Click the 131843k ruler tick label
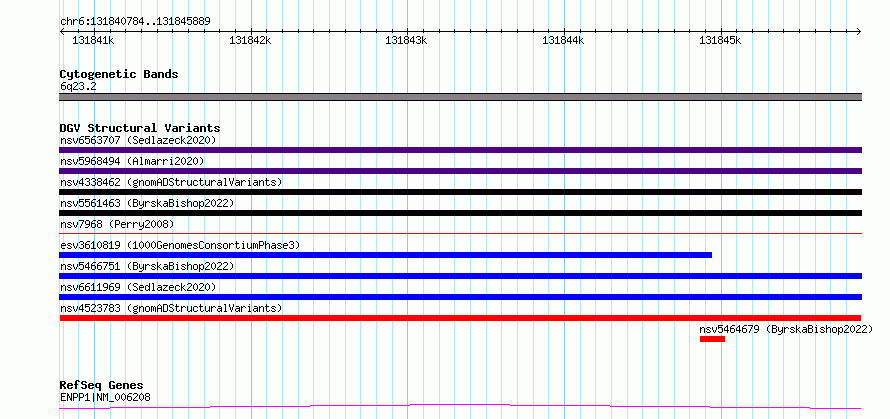This screenshot has height=419, width=890. 406,41
